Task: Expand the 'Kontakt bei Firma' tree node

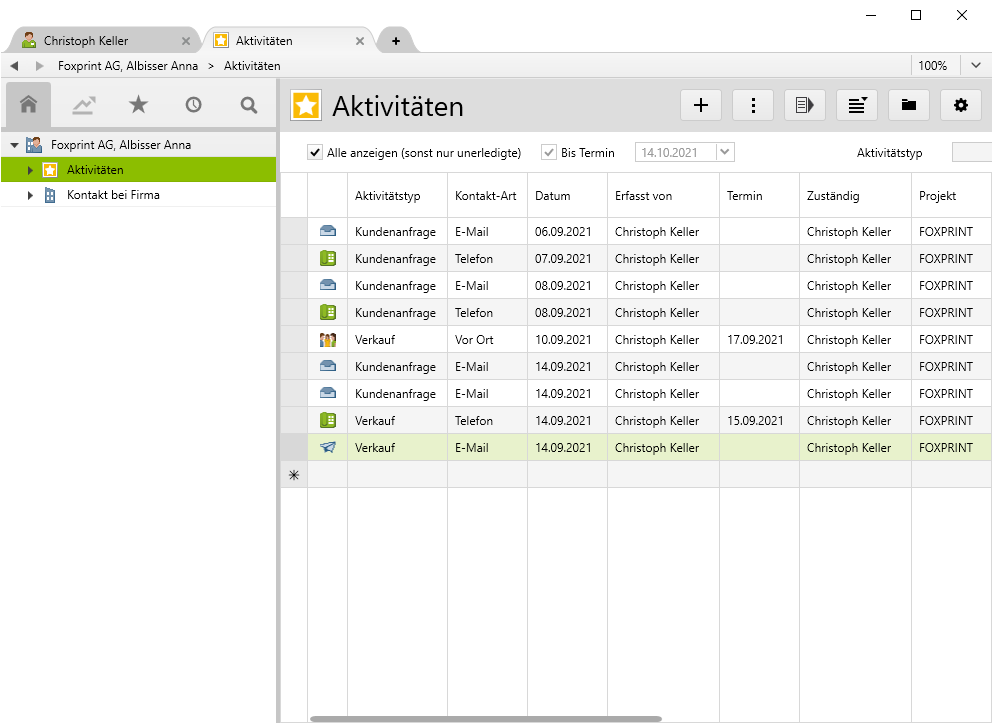Action: pyautogui.click(x=31, y=195)
